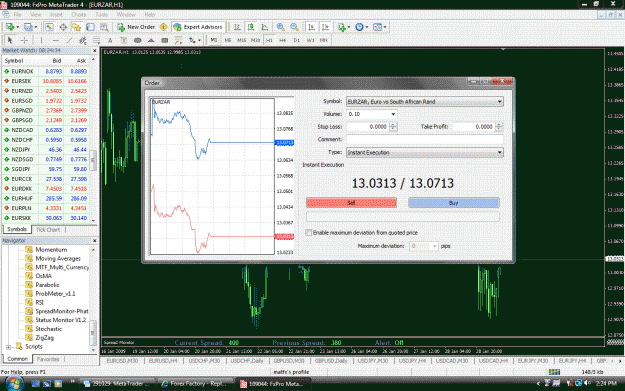Click the red Sell button
The height and width of the screenshot is (391, 625).
click(x=351, y=203)
